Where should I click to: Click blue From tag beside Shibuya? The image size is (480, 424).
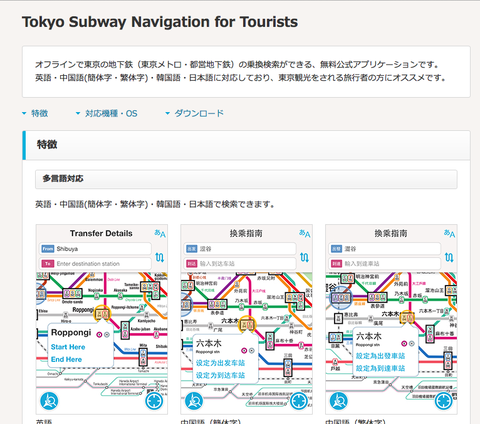pos(48,249)
